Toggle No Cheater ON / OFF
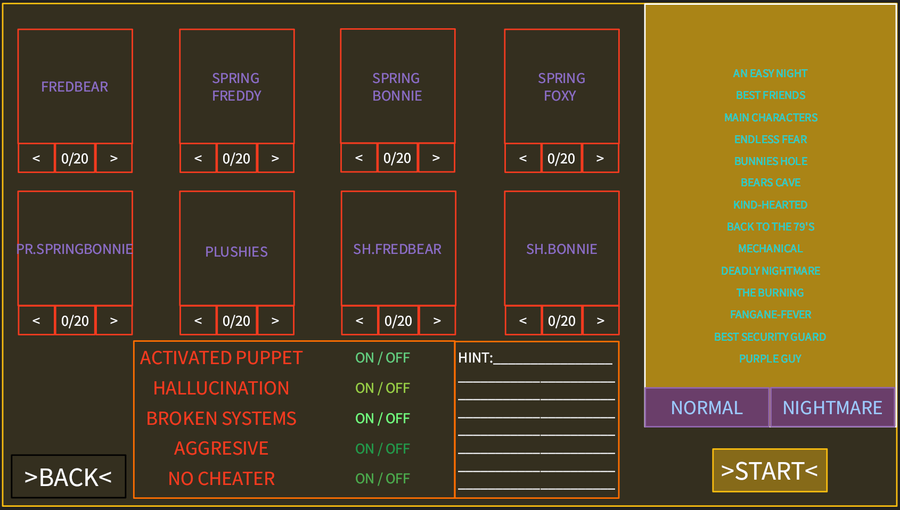This screenshot has width=900, height=510. [x=382, y=478]
